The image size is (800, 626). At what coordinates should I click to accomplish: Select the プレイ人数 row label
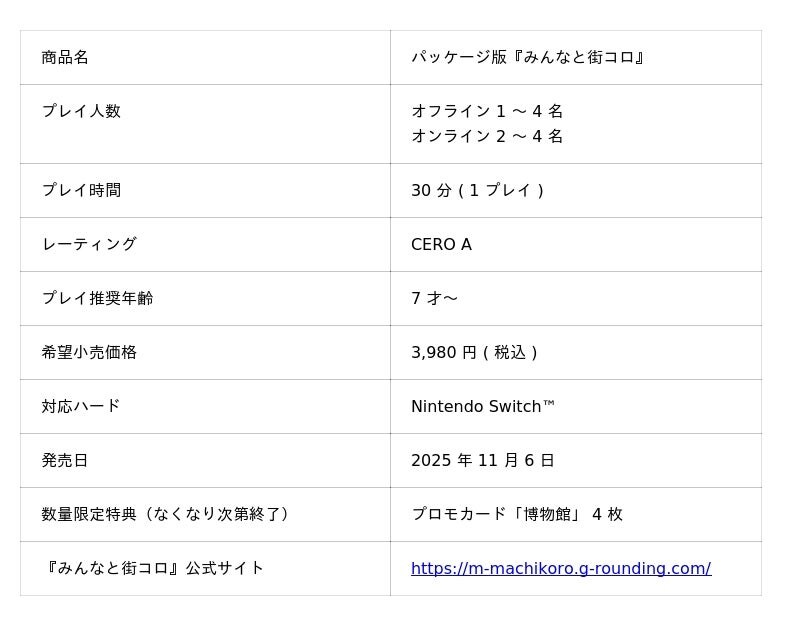[x=81, y=112]
